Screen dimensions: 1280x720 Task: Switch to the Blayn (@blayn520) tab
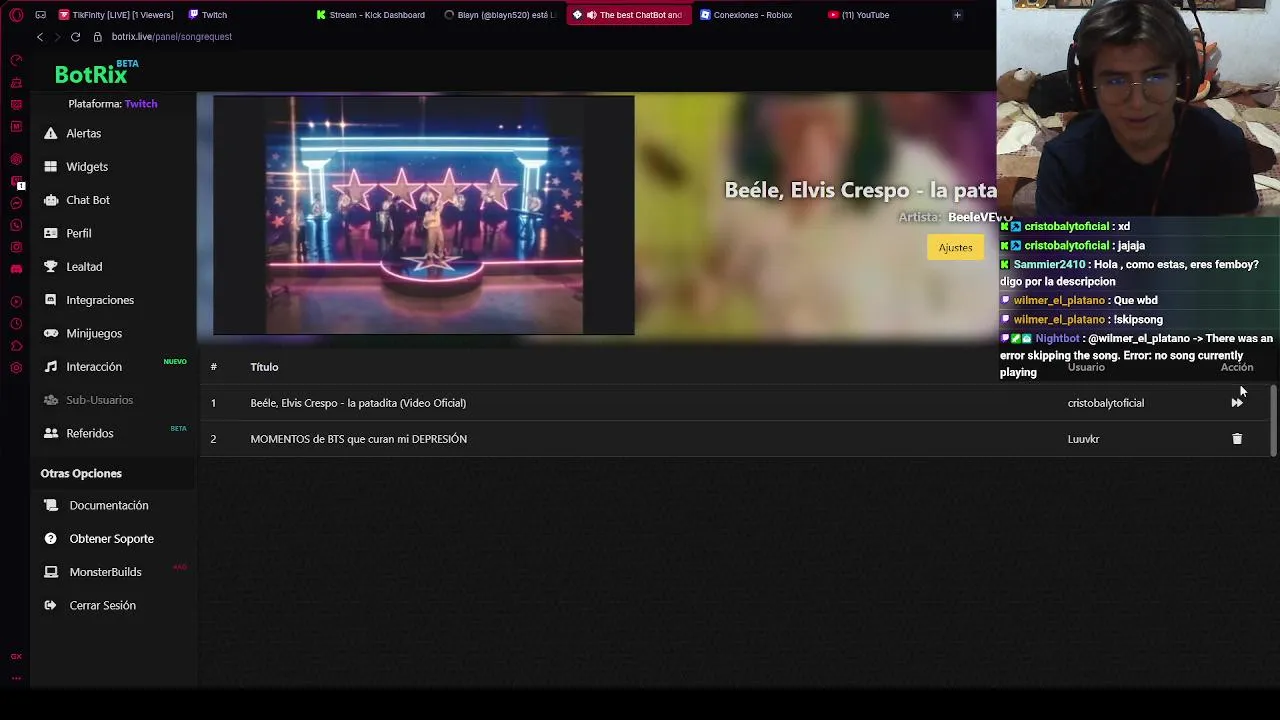click(500, 15)
